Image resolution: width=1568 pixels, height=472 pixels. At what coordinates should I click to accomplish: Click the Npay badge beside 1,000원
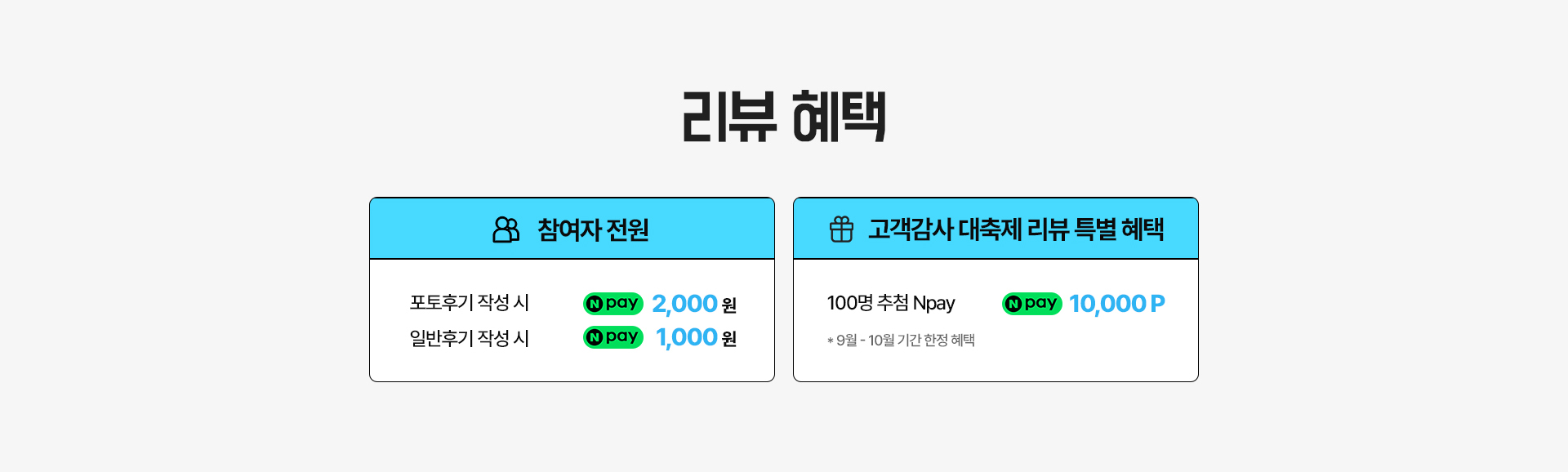[613, 337]
